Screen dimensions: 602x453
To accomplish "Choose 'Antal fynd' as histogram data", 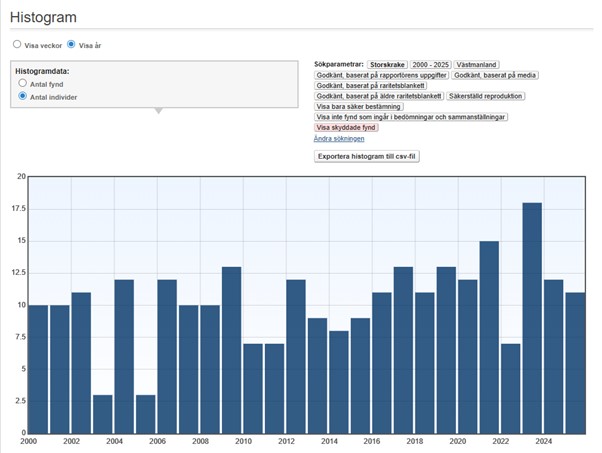I will coord(23,84).
